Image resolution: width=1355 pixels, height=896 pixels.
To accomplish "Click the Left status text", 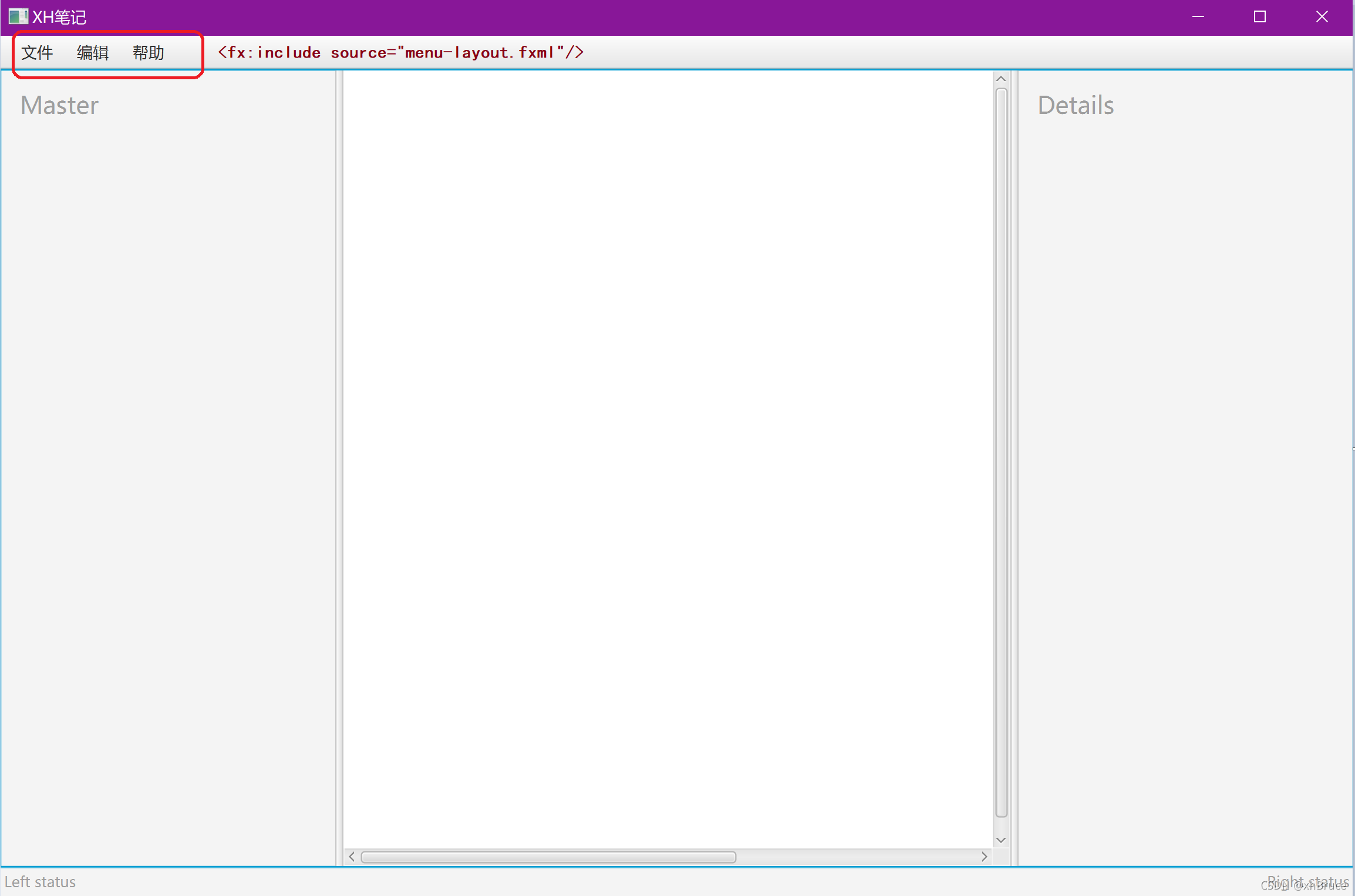I will click(x=41, y=882).
